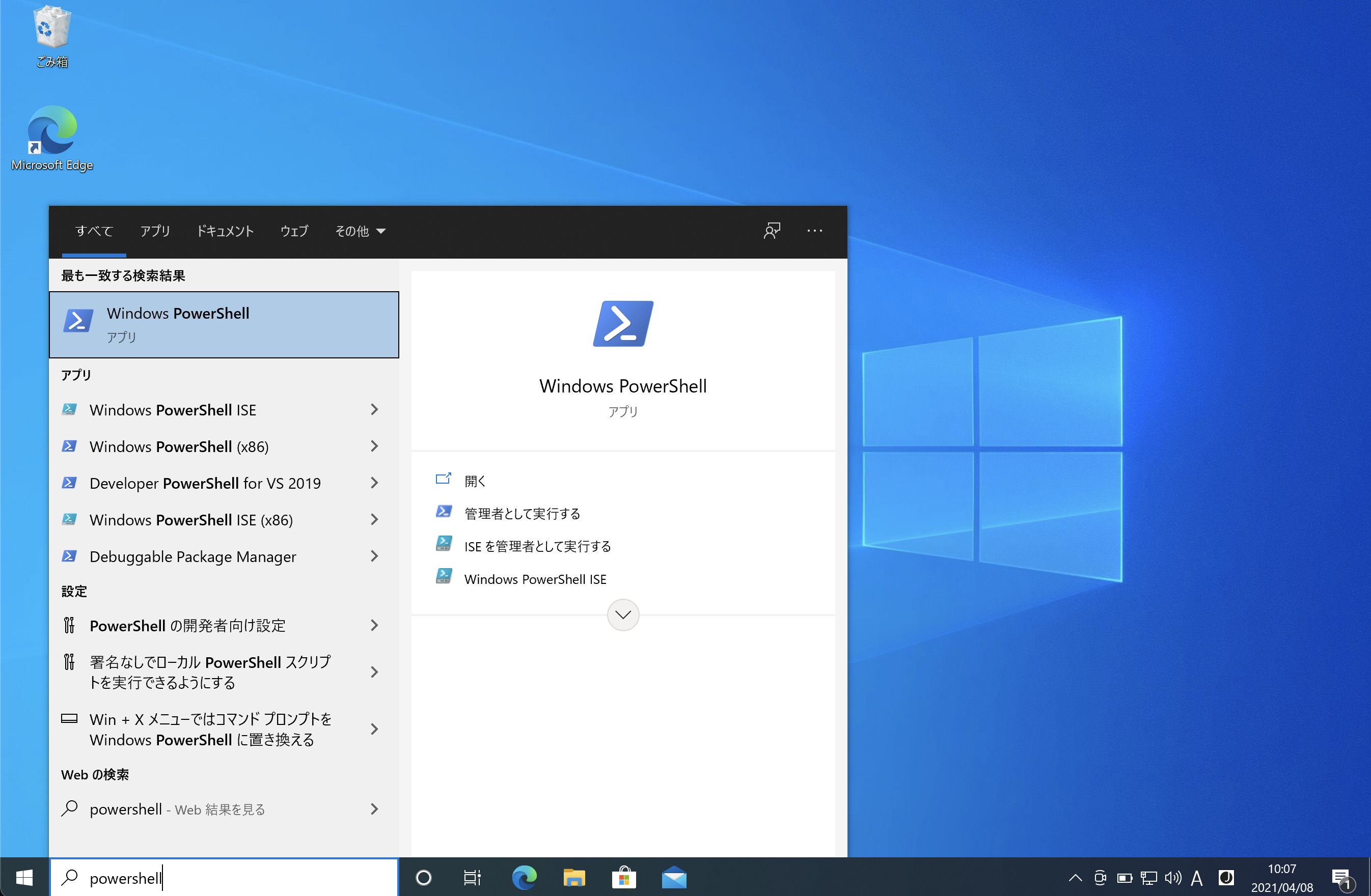1371x896 pixels.
Task: Click 管理者として実行する action
Action: coord(522,513)
